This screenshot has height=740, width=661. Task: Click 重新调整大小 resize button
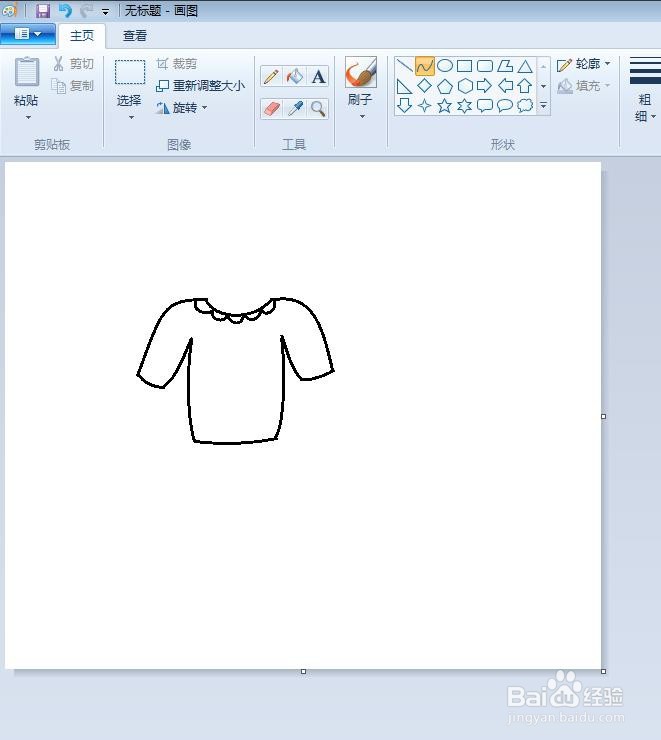tap(201, 86)
